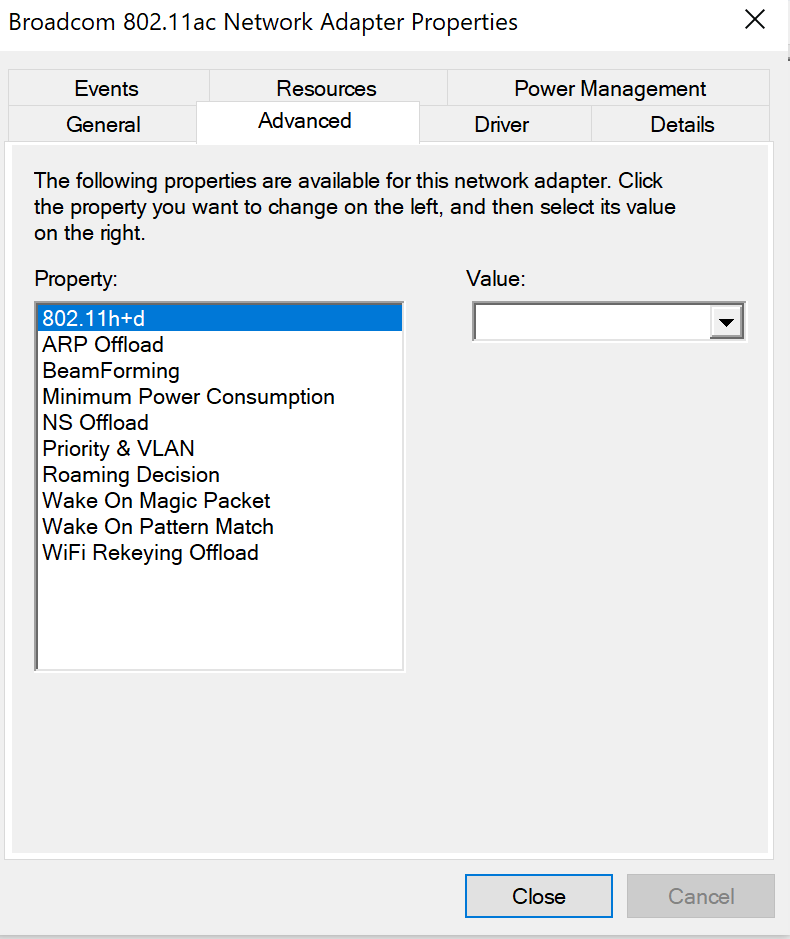This screenshot has width=790, height=939.
Task: Choose Roaming Decision property
Action: (x=219, y=474)
